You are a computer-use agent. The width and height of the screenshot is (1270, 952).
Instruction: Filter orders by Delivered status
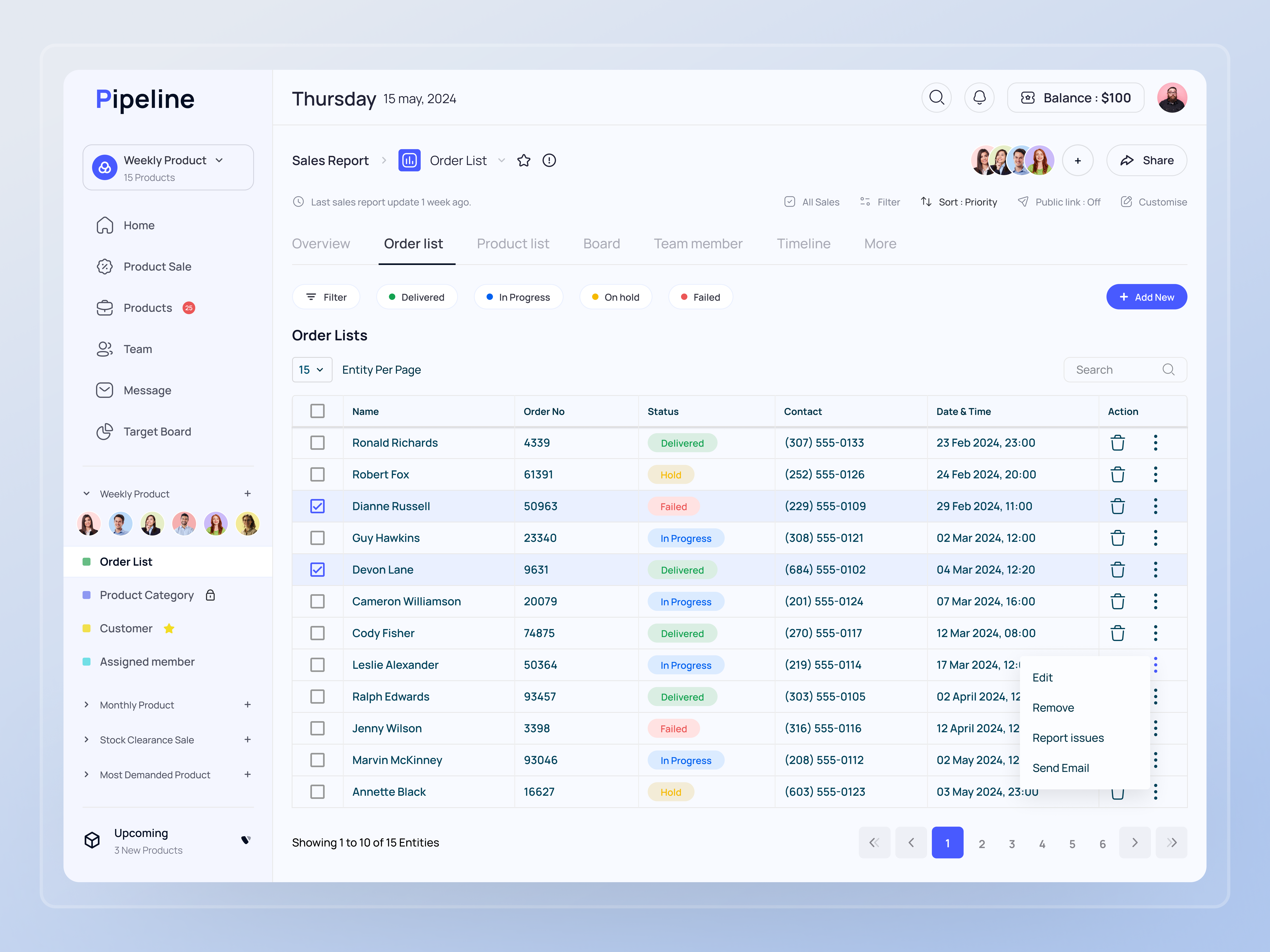417,297
